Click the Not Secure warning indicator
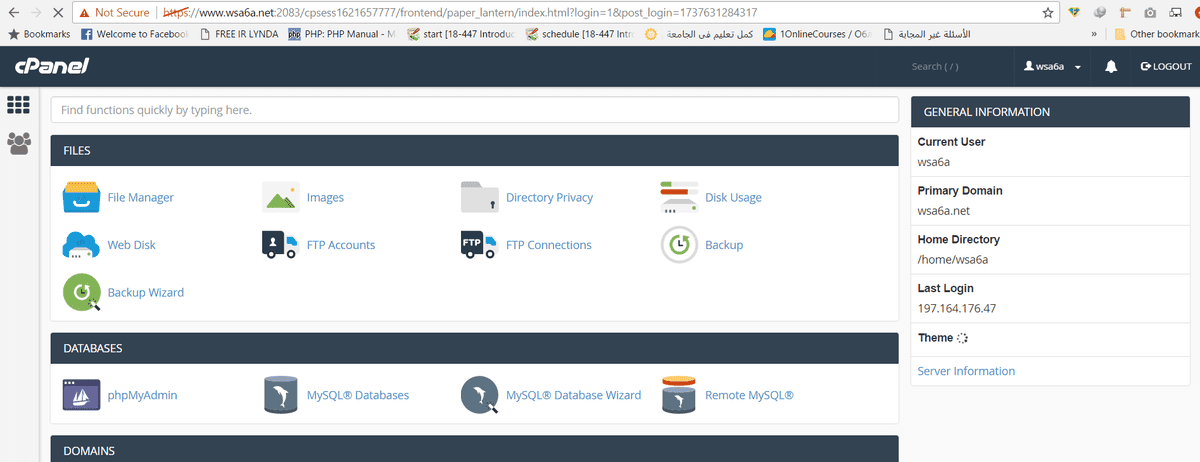This screenshot has width=1200, height=462. click(114, 13)
